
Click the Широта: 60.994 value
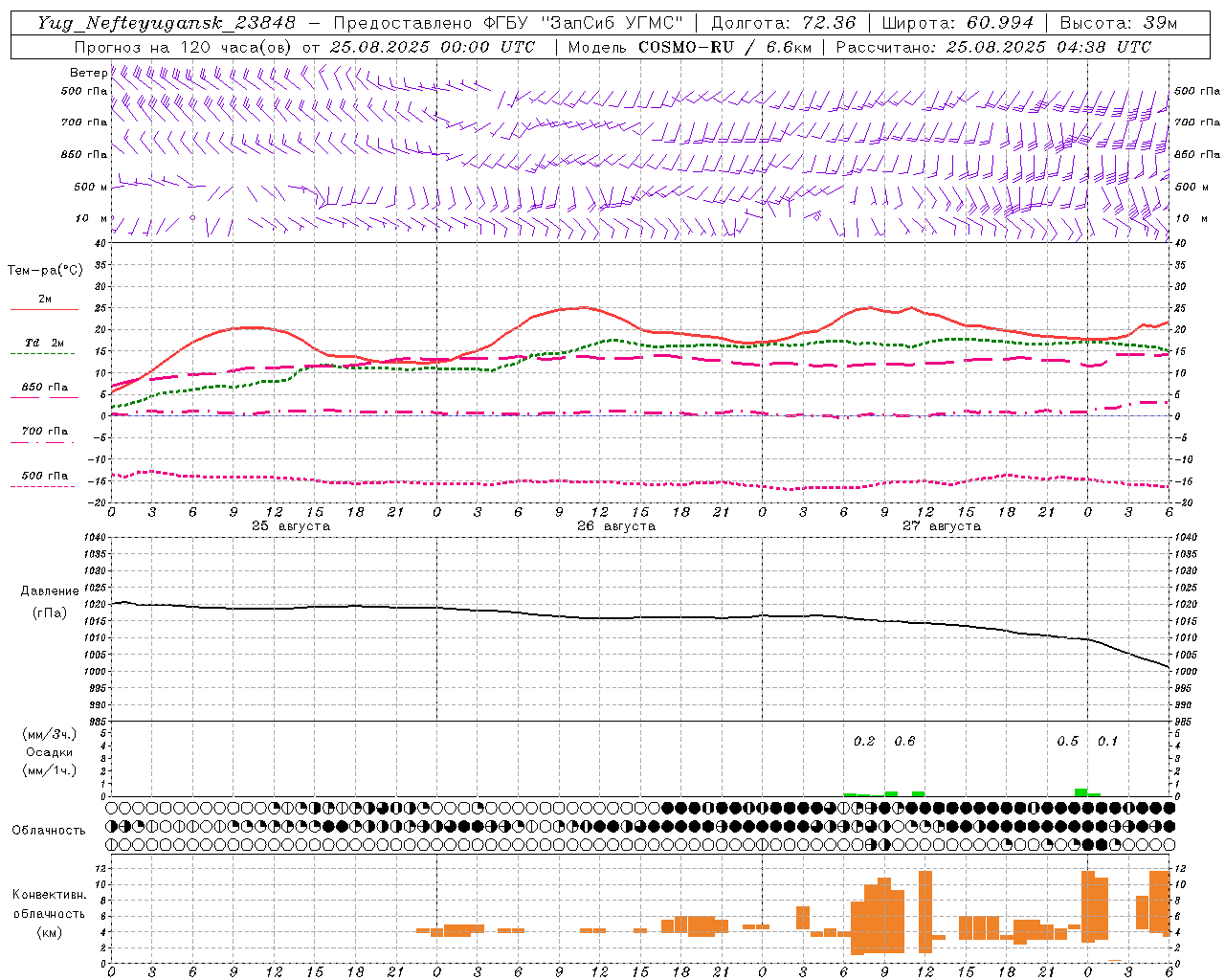957,23
